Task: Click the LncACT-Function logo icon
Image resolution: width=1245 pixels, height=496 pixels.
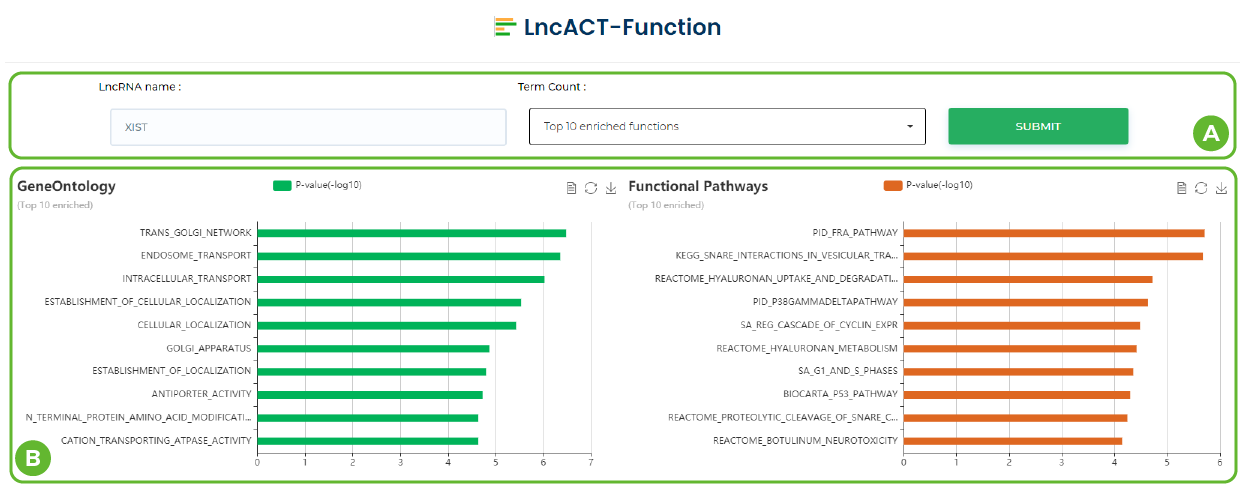Action: click(x=504, y=27)
